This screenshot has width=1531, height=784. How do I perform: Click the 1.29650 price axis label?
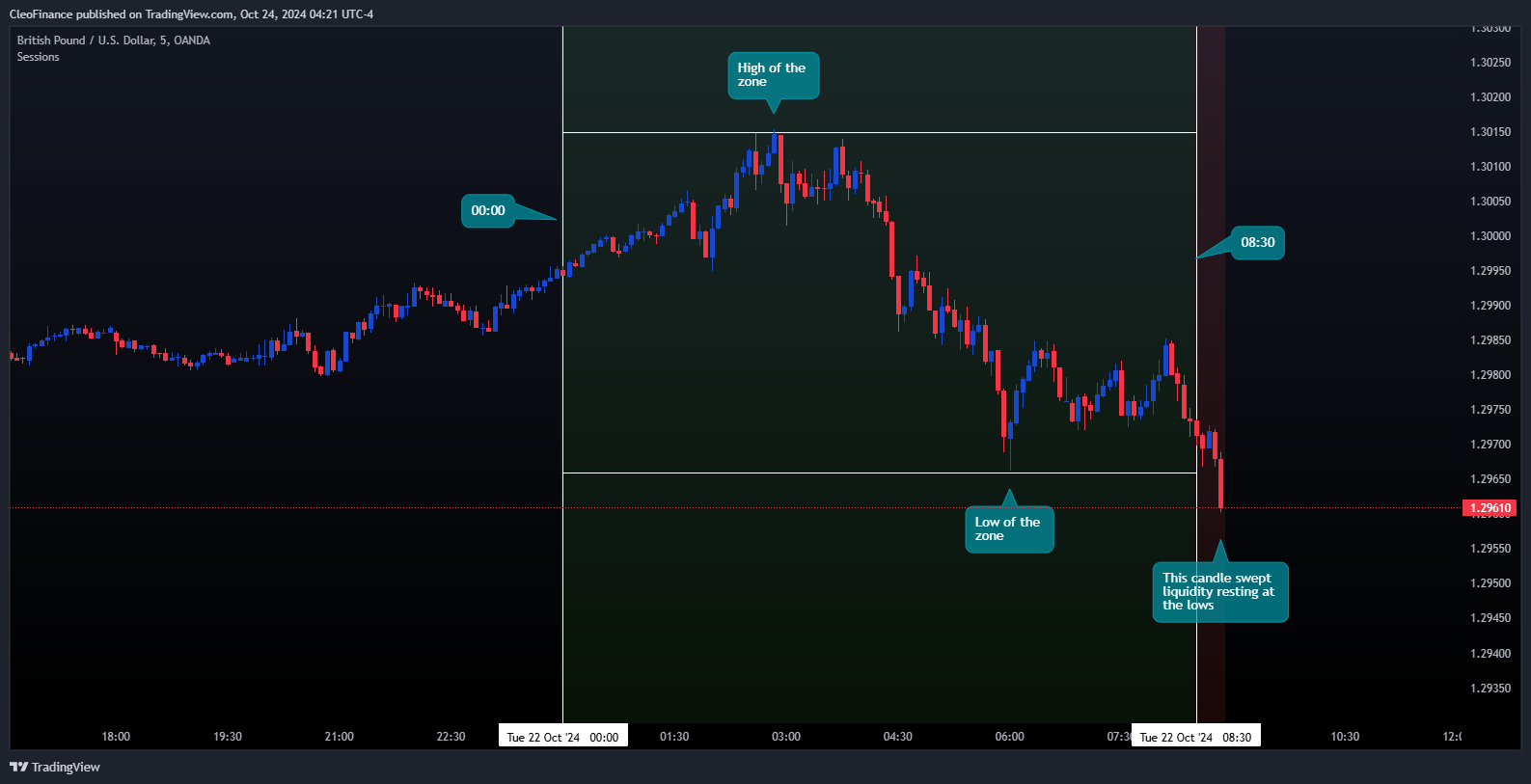[1490, 479]
